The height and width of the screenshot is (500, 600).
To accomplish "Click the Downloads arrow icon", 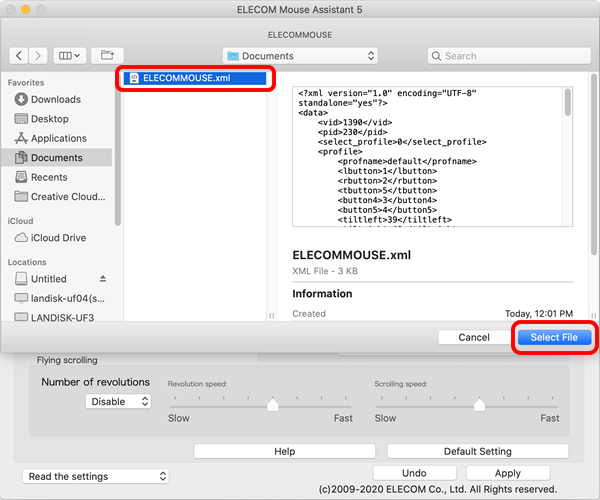I will click(x=21, y=99).
